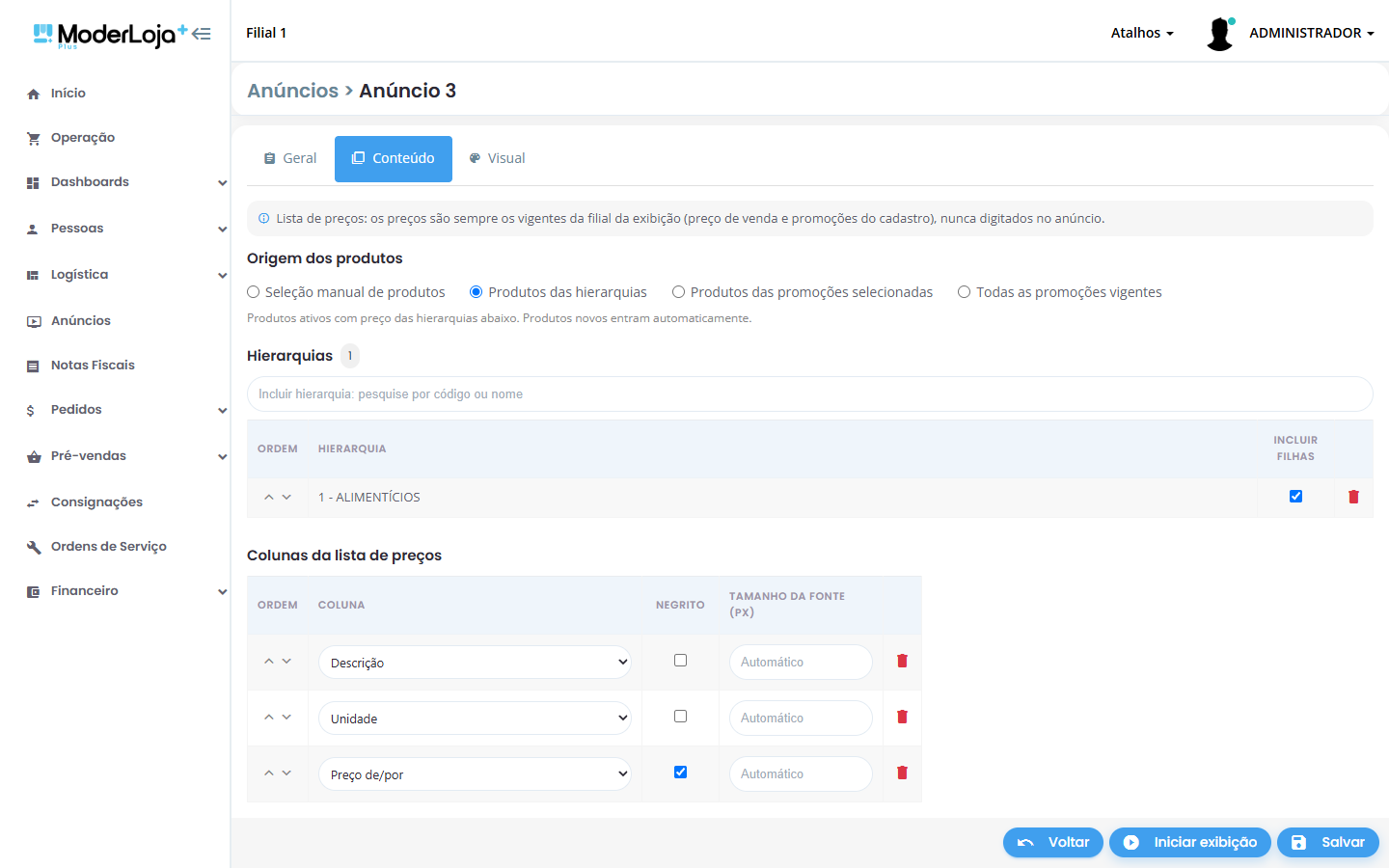The width and height of the screenshot is (1389, 868).
Task: Move Preço de/por column up
Action: click(269, 773)
